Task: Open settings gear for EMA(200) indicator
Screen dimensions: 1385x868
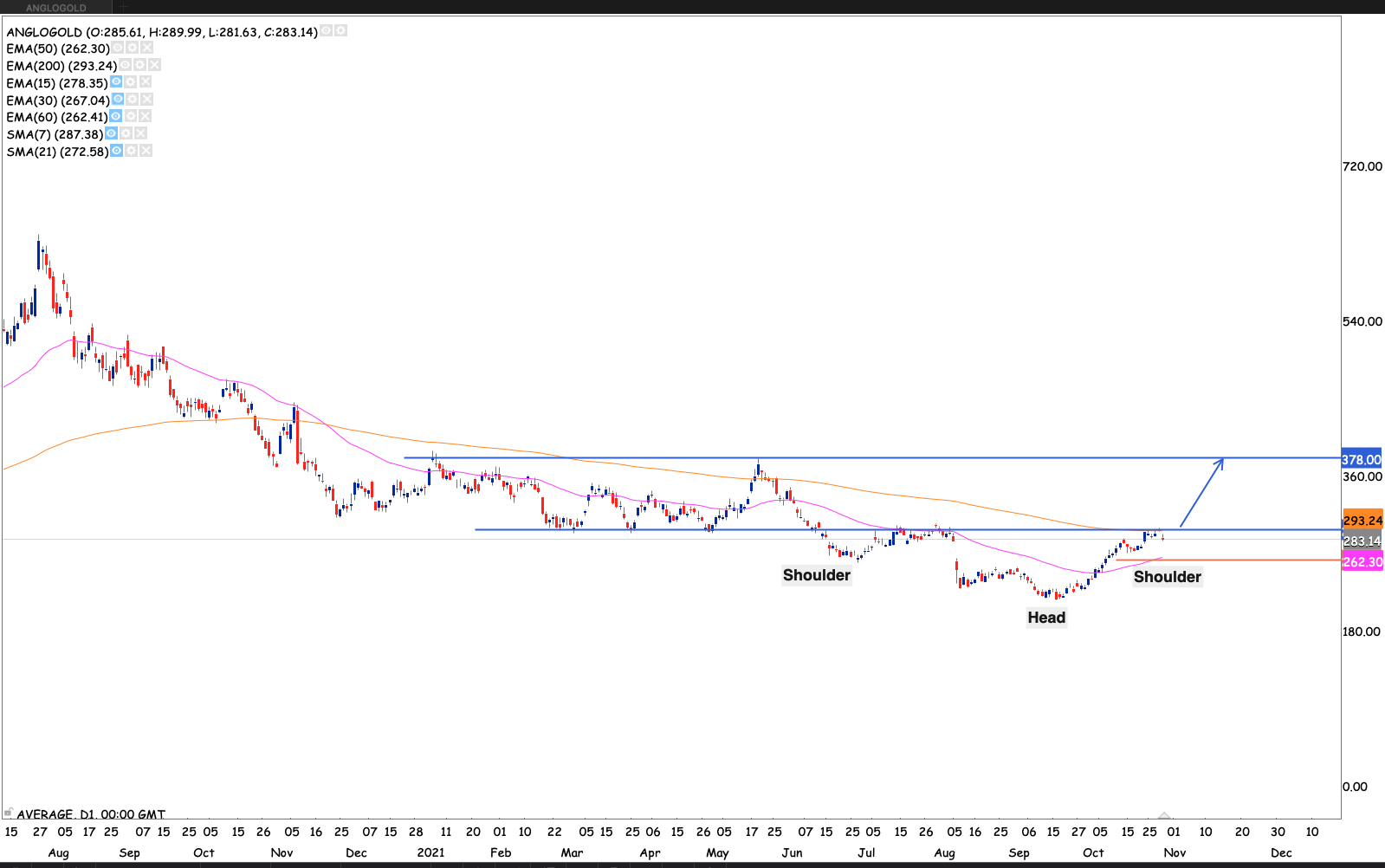Action: 139,65
